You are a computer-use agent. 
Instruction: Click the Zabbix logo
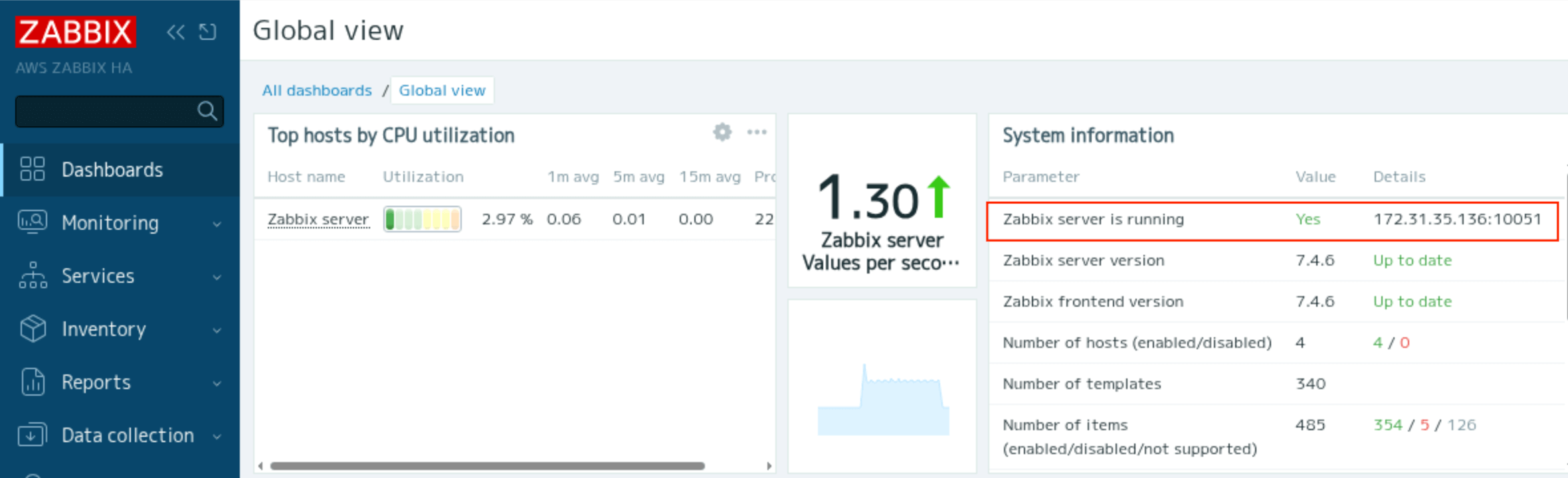[x=76, y=32]
